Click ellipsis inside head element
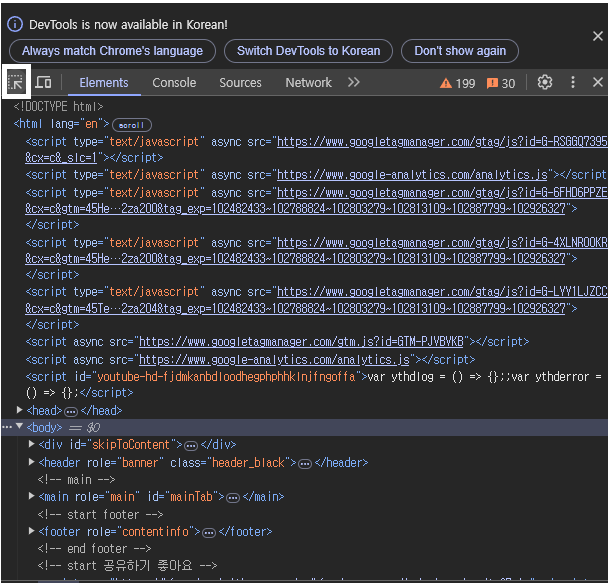The image size is (608, 583). tap(71, 412)
